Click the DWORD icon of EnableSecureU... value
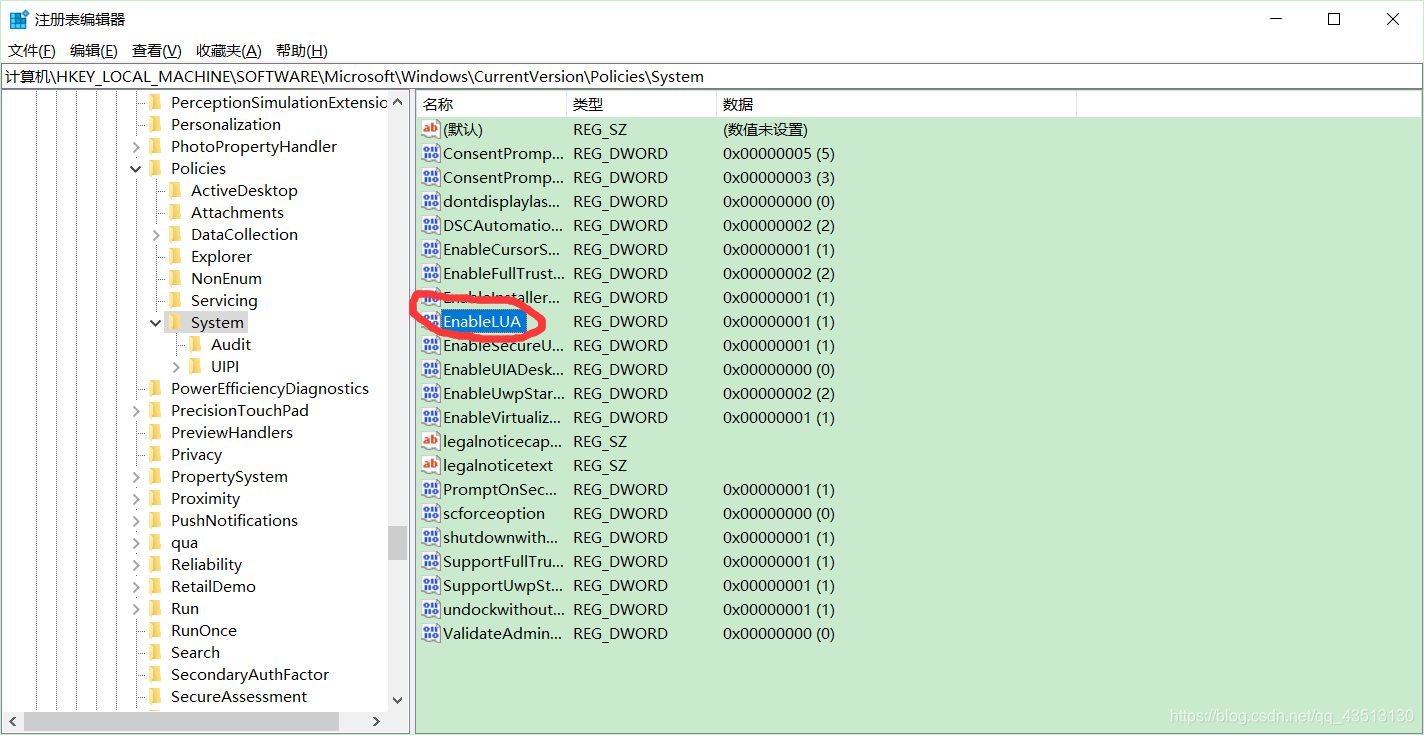Image resolution: width=1424 pixels, height=735 pixels. [431, 345]
